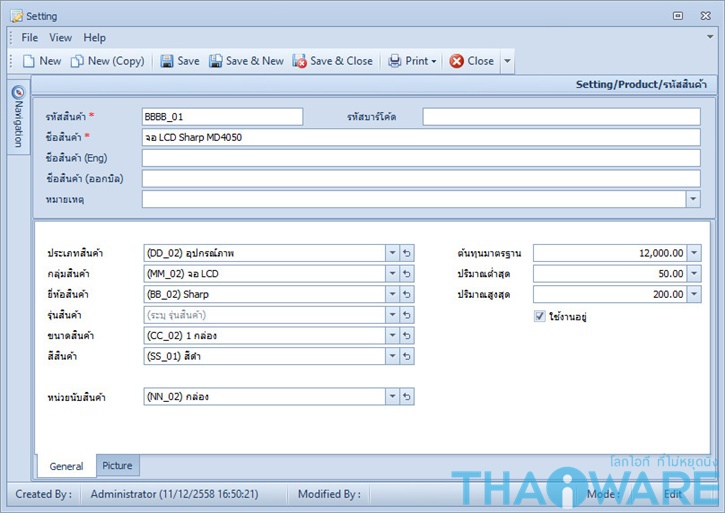Viewport: 725px width, 513px height.
Task: Reset the ยี่ห้อสินค้า field with undo icon
Action: coord(407,294)
